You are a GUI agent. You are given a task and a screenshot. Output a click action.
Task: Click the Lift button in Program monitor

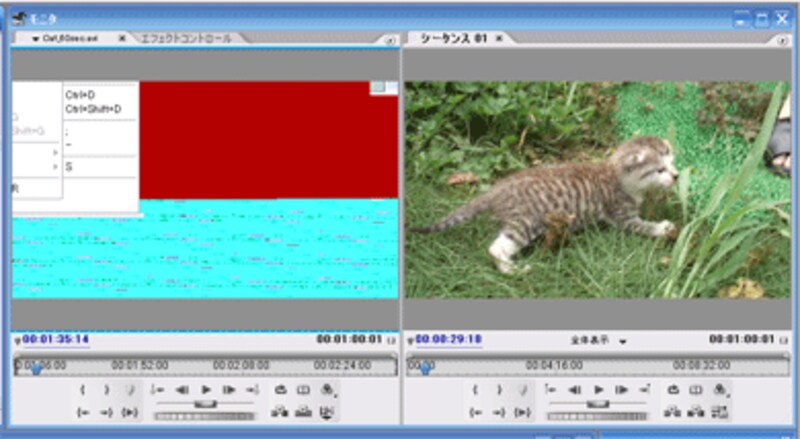672,411
